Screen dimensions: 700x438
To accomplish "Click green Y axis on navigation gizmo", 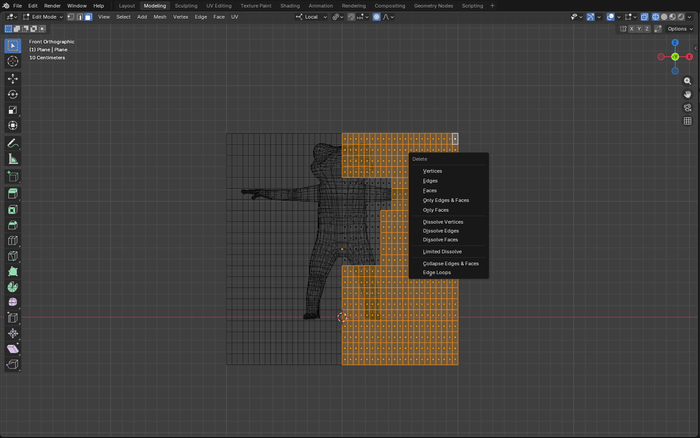I will [x=675, y=56].
